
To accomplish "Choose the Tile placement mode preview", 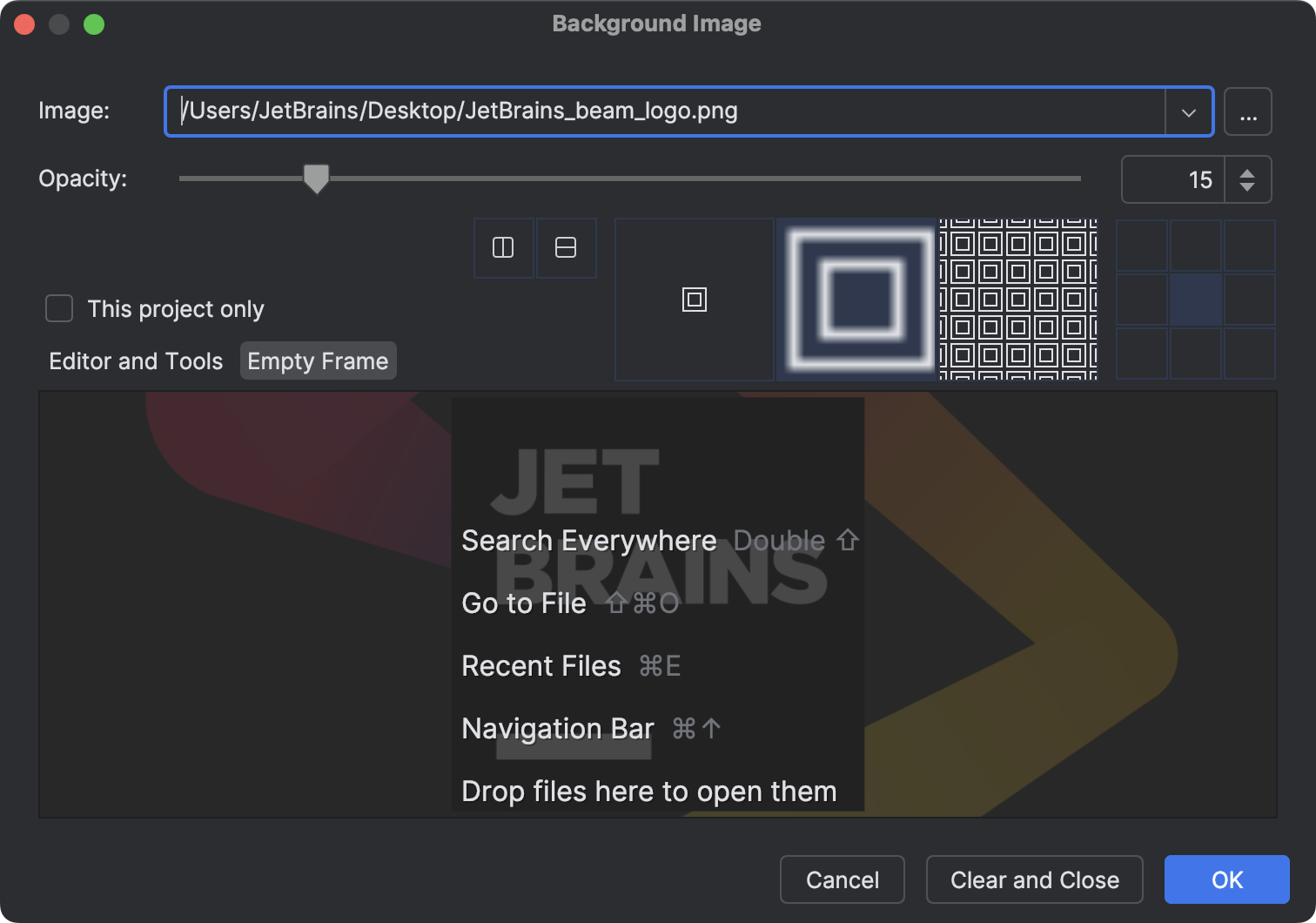I will point(1018,300).
